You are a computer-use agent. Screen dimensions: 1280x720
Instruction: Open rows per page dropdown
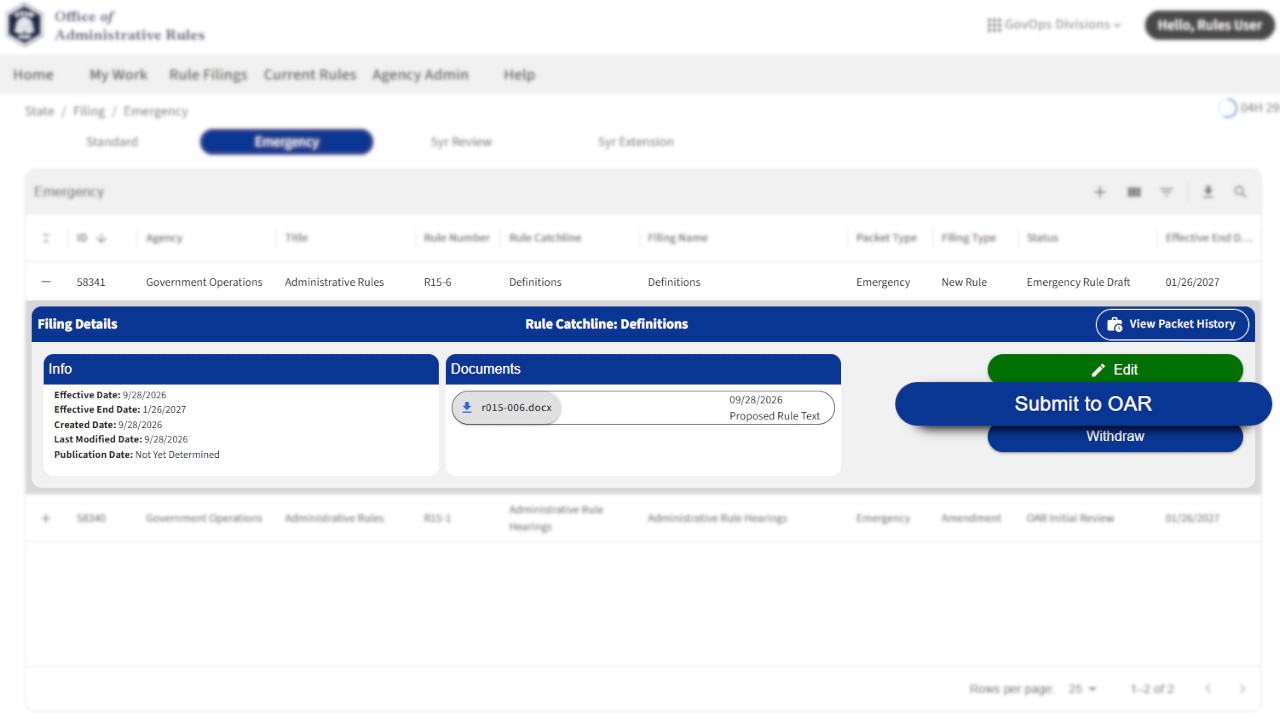(x=1082, y=689)
